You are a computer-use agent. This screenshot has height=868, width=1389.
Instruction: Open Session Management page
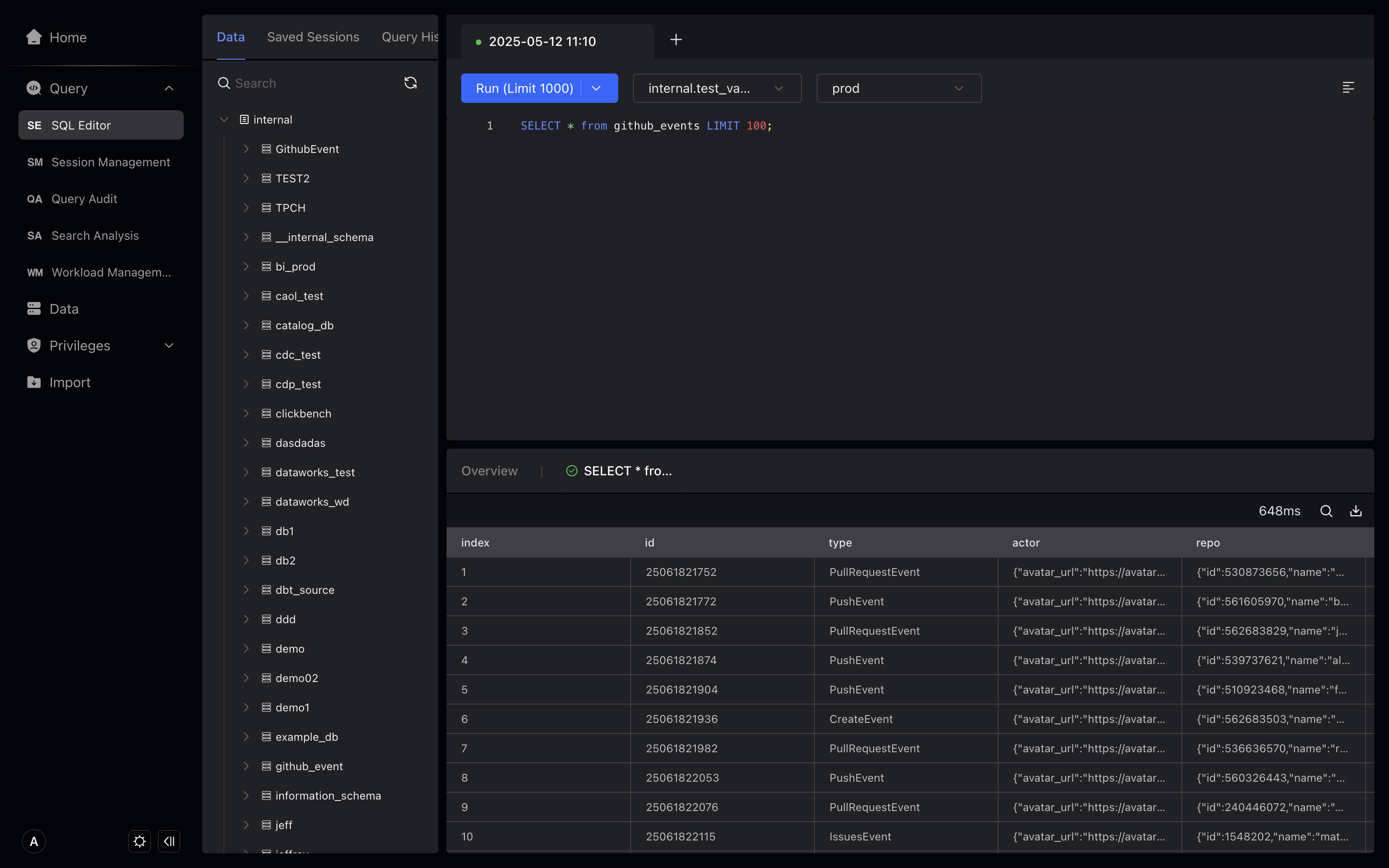(x=101, y=162)
